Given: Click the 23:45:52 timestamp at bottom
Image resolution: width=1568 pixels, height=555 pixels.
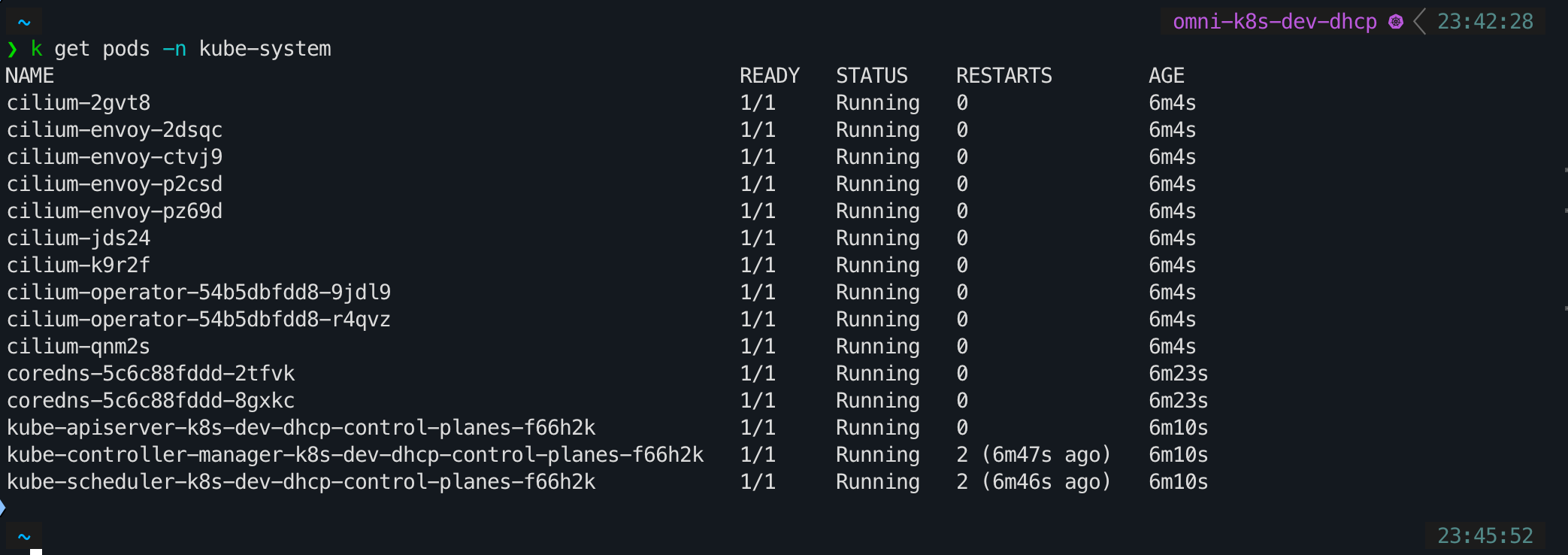Looking at the screenshot, I should (x=1485, y=535).
